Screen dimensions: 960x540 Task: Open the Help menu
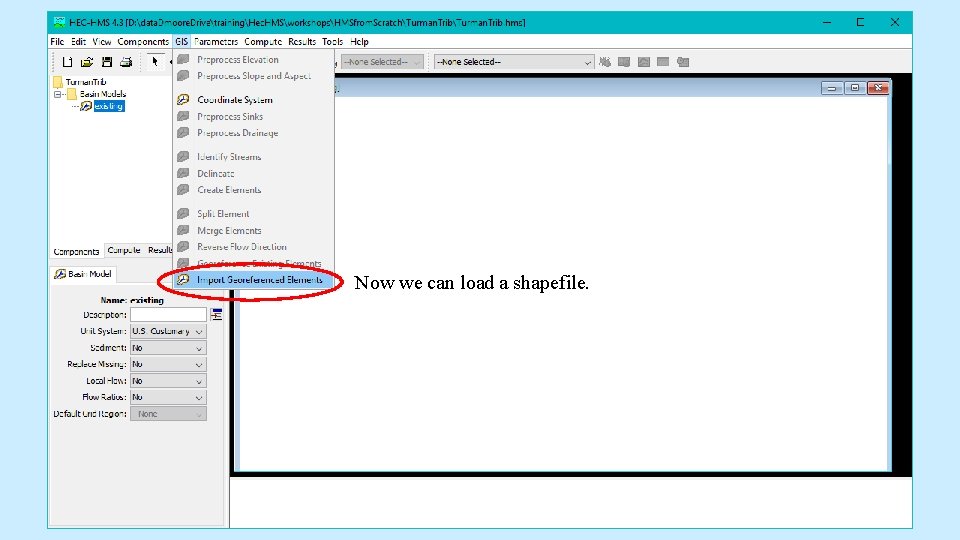[359, 42]
